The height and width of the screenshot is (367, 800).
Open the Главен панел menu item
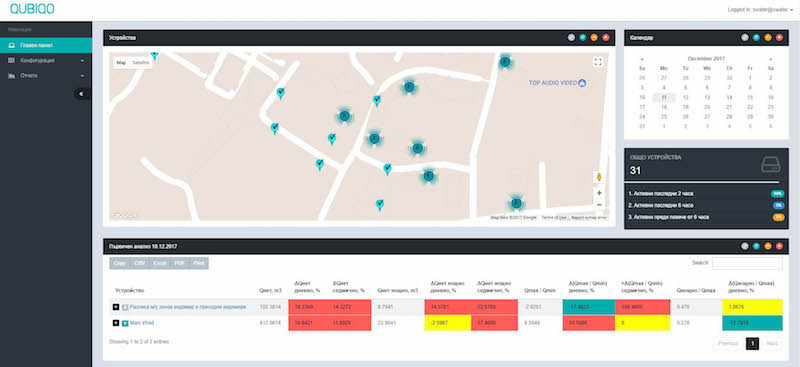click(46, 45)
